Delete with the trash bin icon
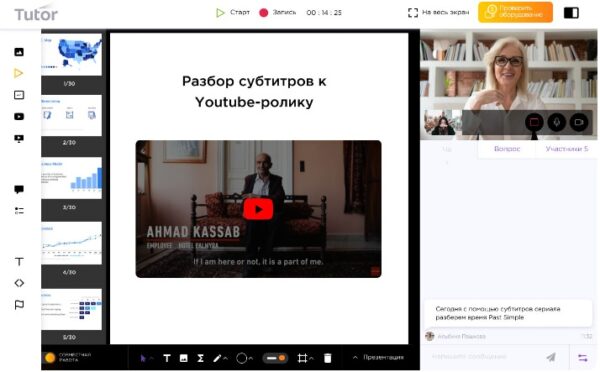Screen dimensions: 600x372 (x=328, y=358)
